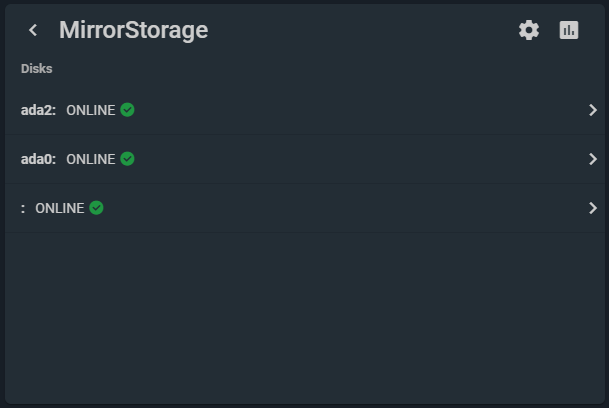Open the pool statistics chart icon
This screenshot has width=609, height=408.
tap(569, 30)
